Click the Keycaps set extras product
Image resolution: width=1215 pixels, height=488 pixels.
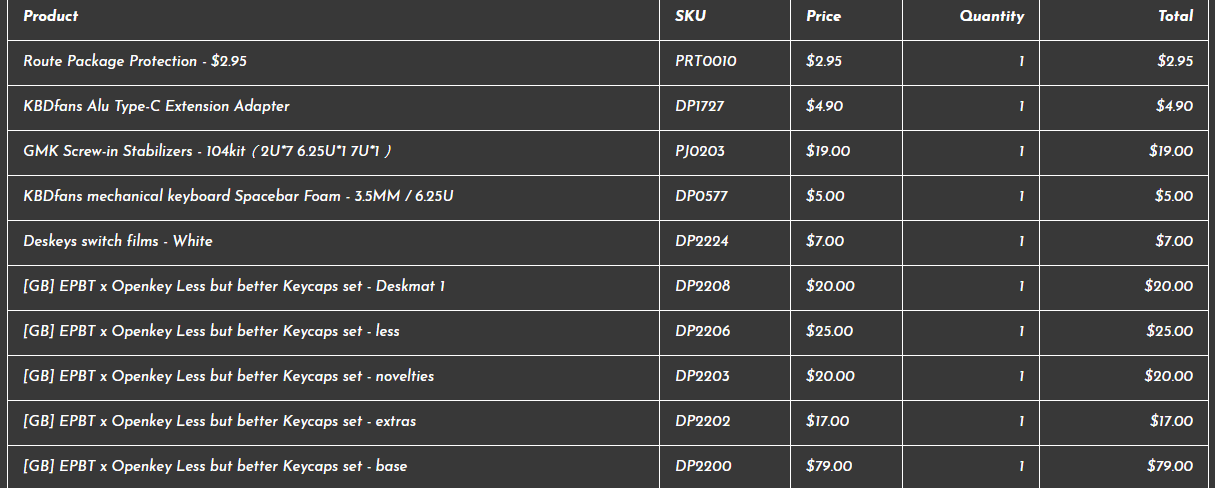[x=219, y=421]
